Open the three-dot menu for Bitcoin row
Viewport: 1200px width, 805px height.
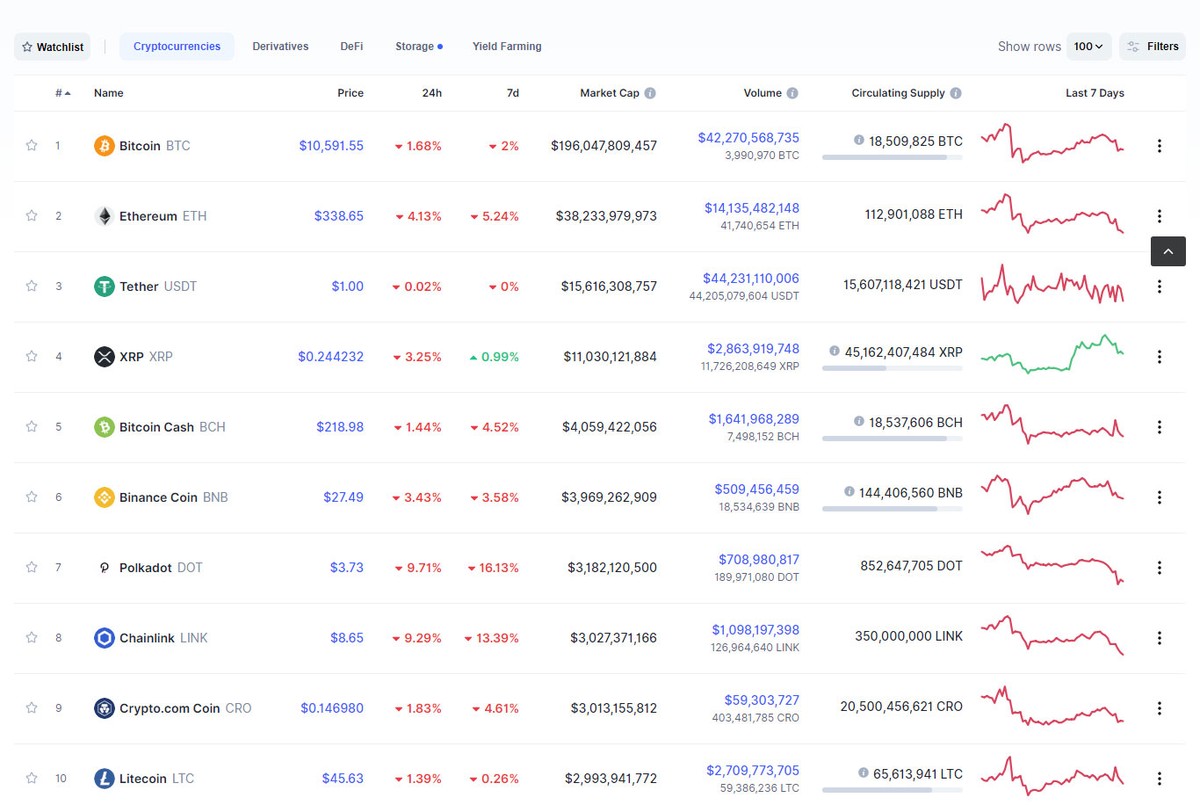pyautogui.click(x=1159, y=145)
